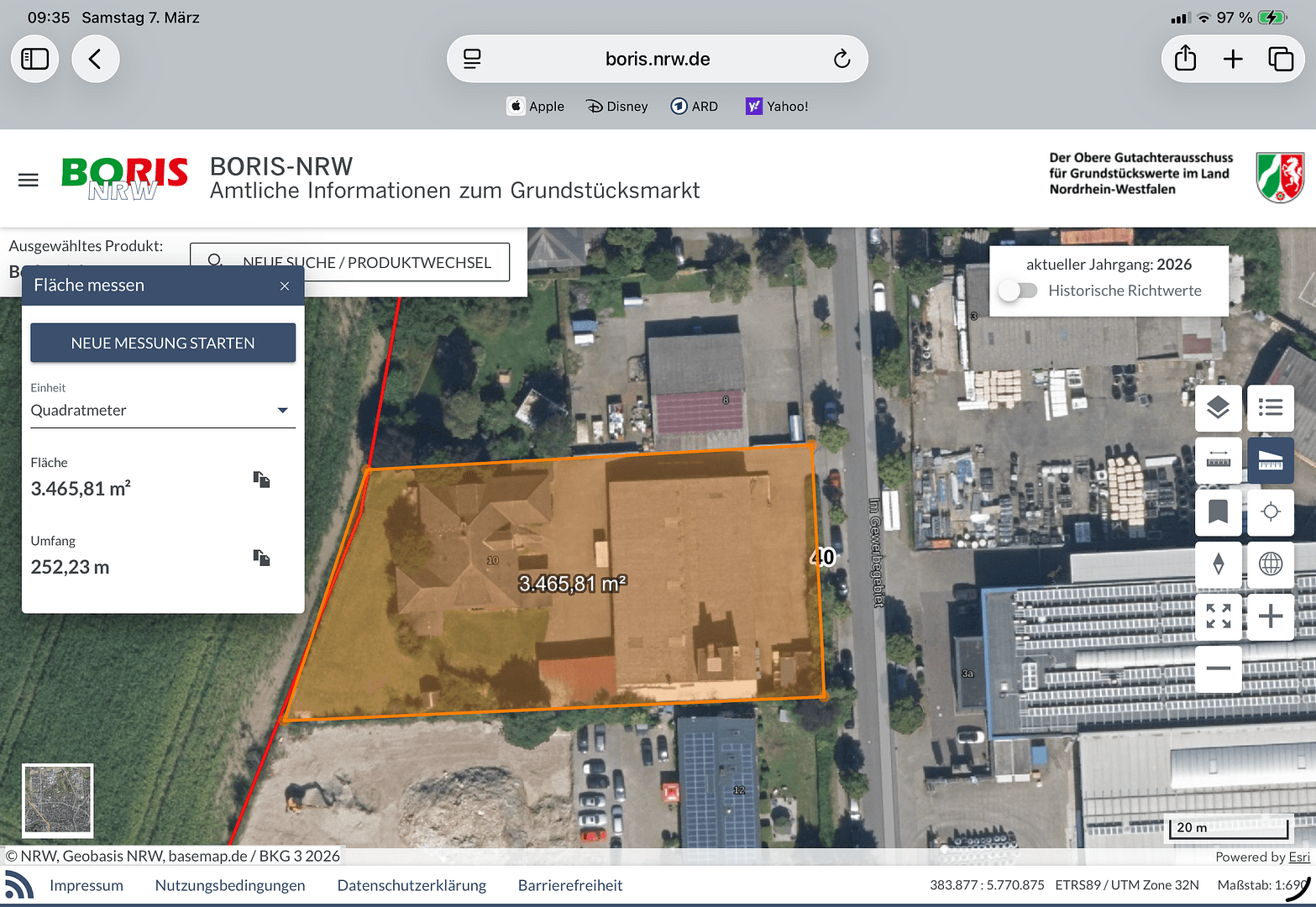
Task: Open the Safari sidebar icon
Action: click(x=34, y=59)
